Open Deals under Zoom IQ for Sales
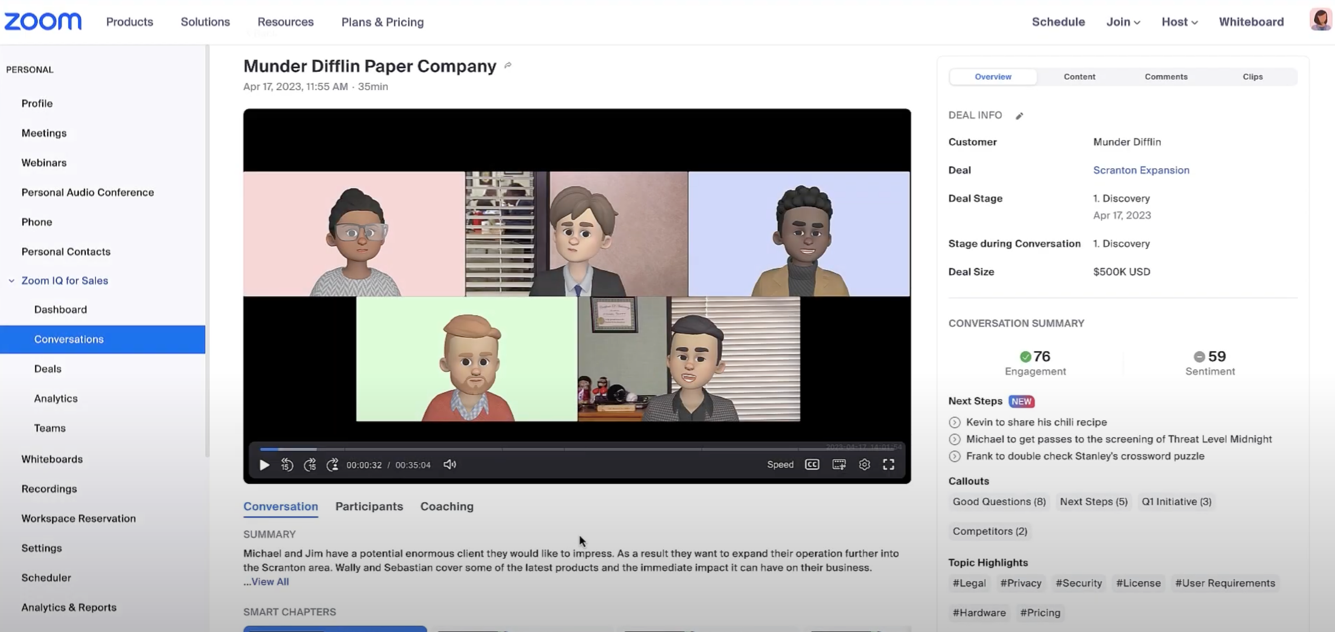The image size is (1335, 632). [48, 369]
